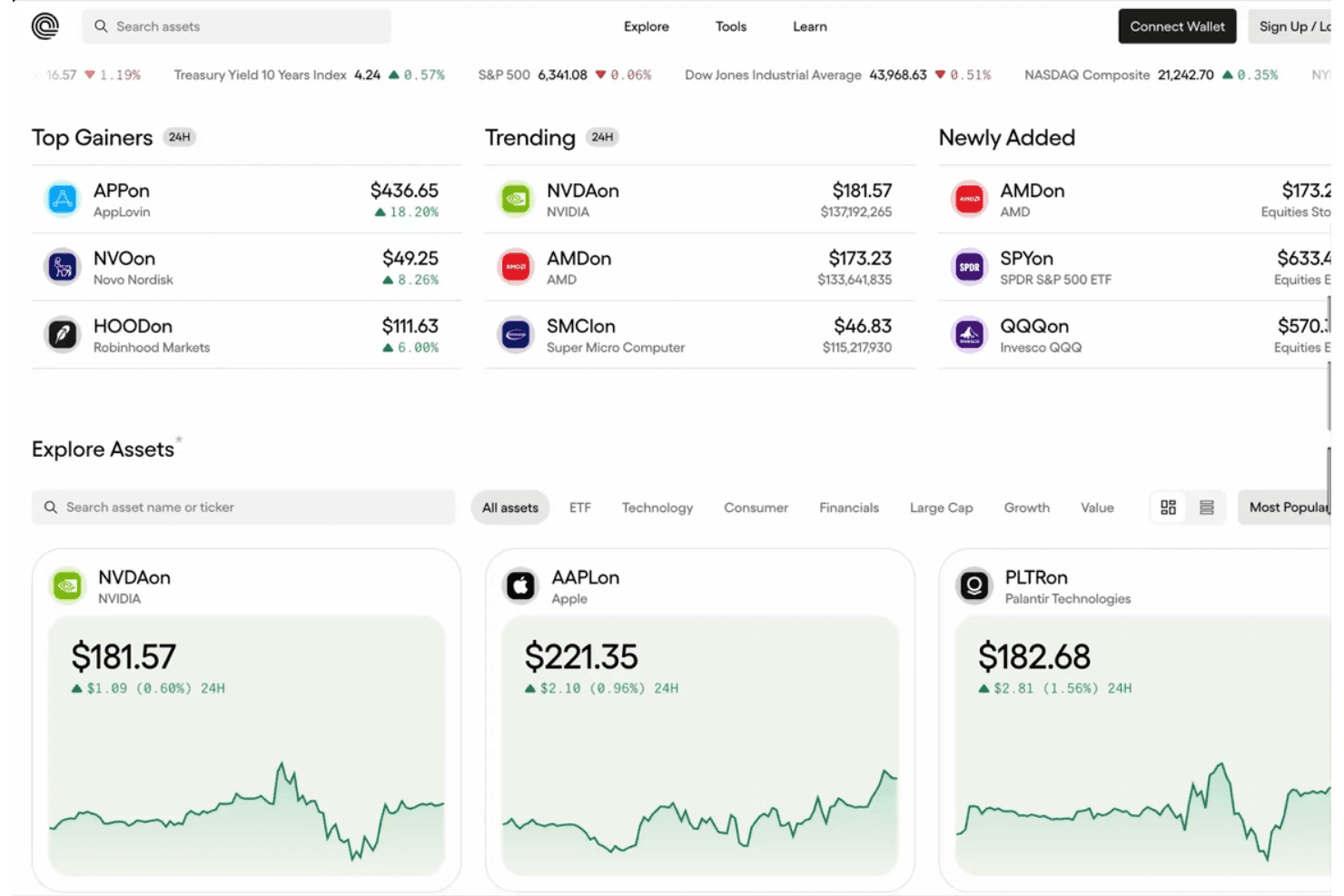Viewport: 1344px width, 896px height.
Task: Click the APPon AppLovin logo icon
Action: [63, 199]
